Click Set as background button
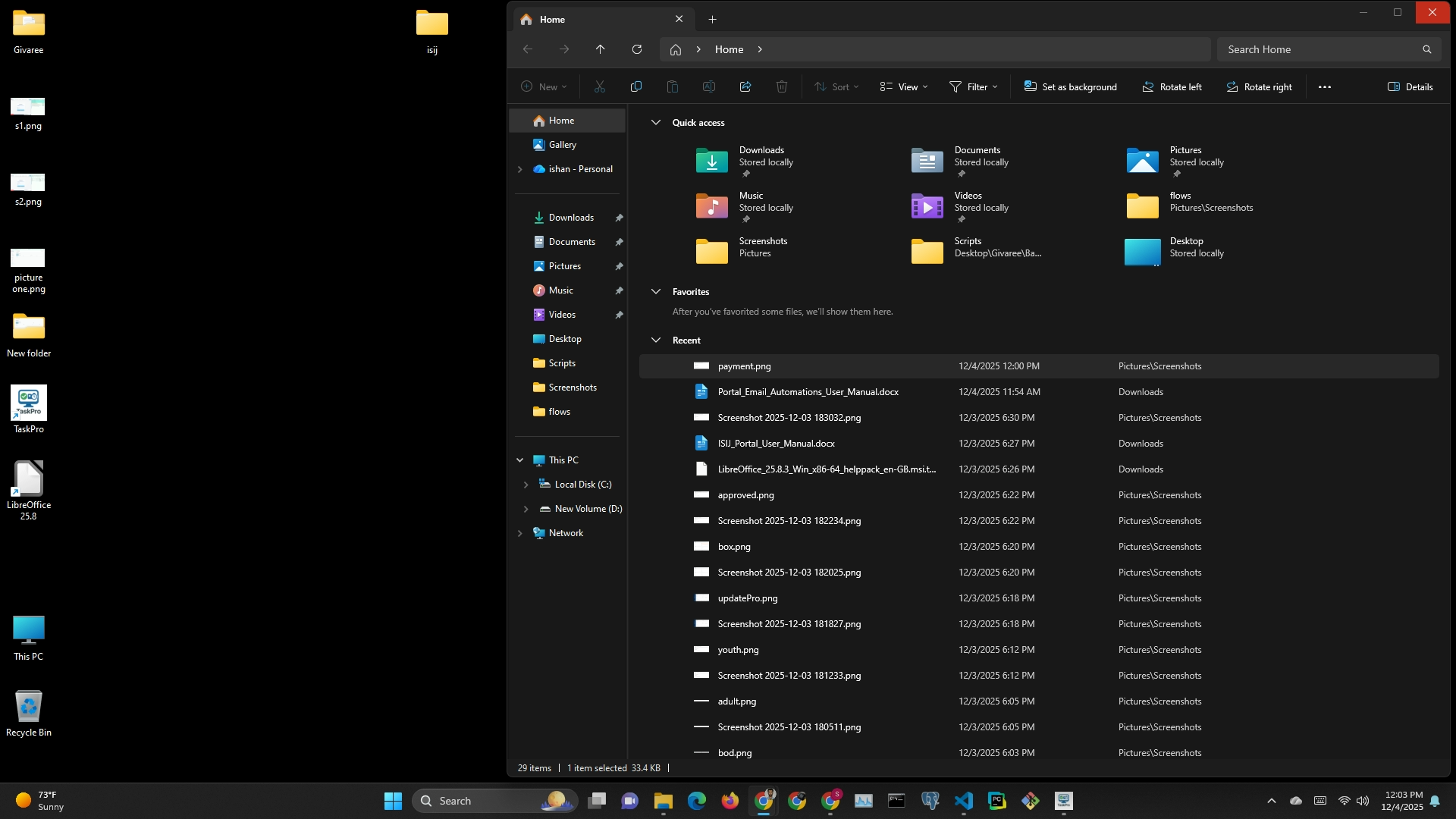This screenshot has height=819, width=1456. pyautogui.click(x=1070, y=86)
